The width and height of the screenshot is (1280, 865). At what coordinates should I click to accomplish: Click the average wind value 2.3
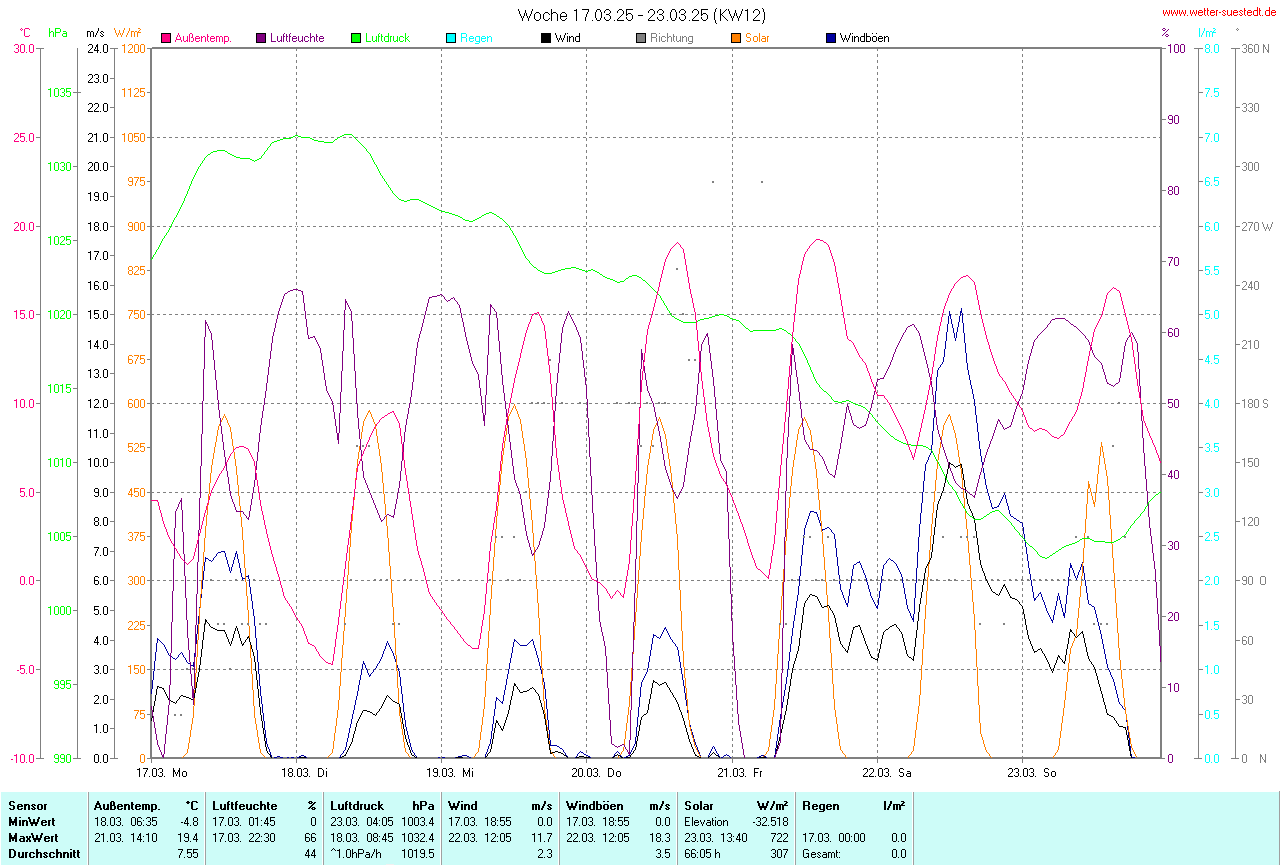545,853
